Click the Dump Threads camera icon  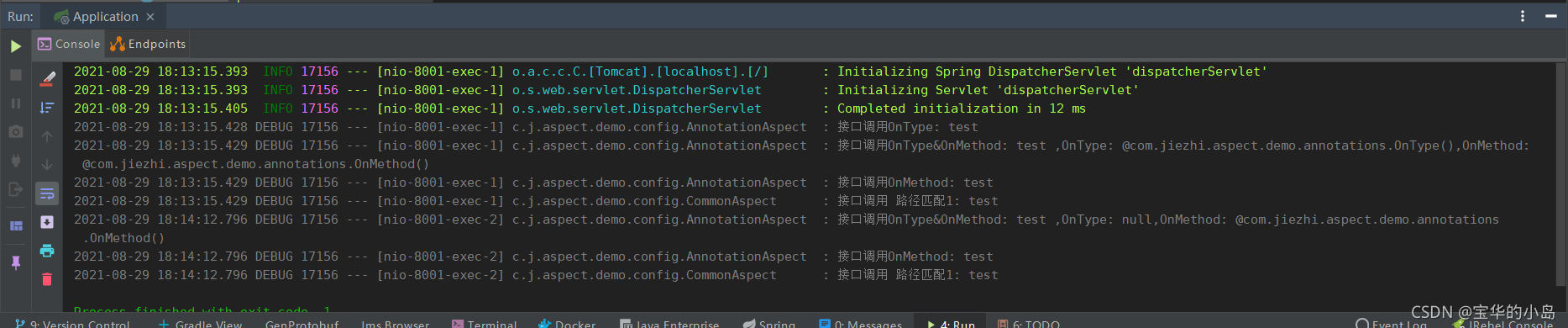point(15,132)
